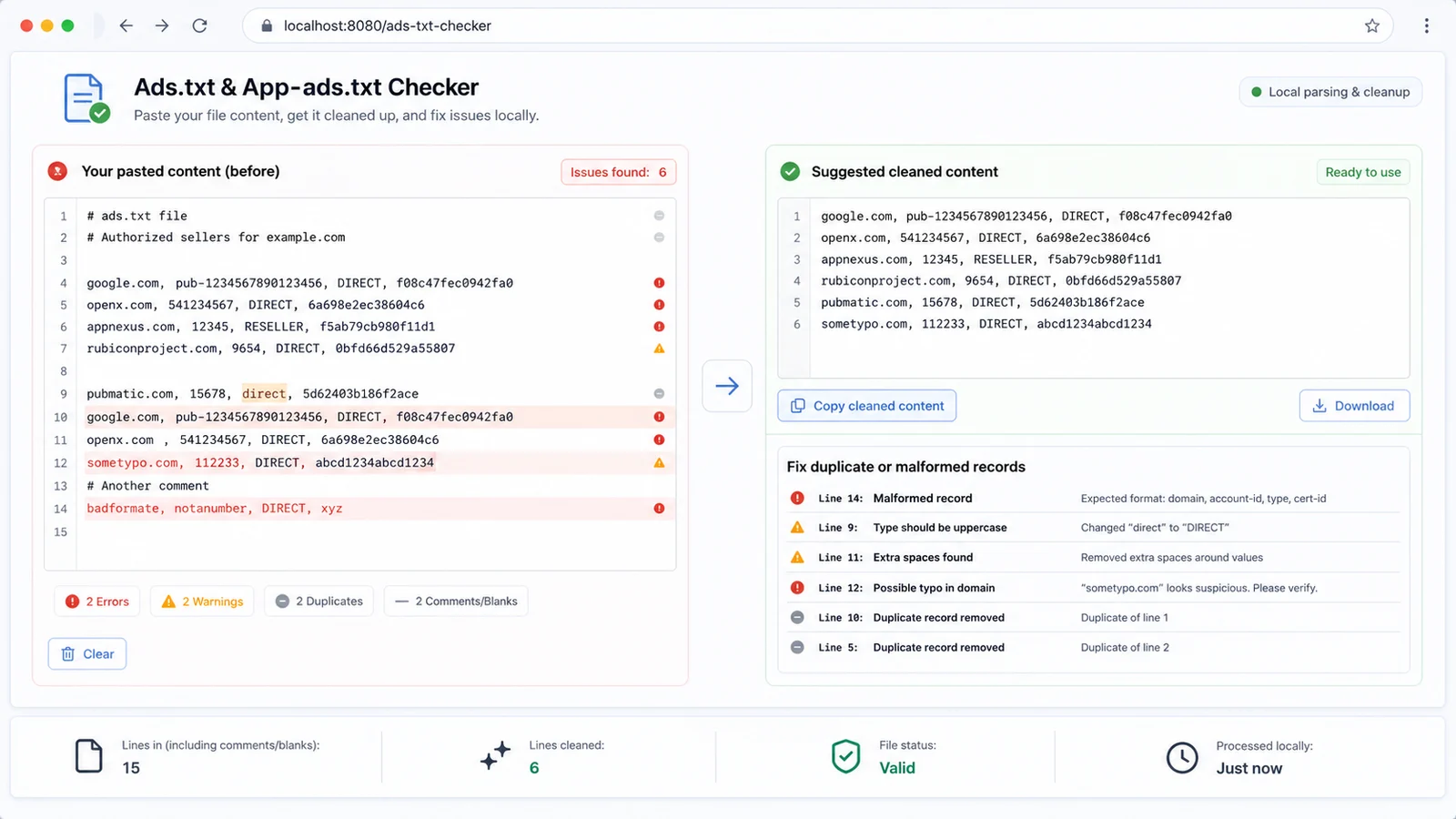Click the browser back arrow
1456x819 pixels.
[x=126, y=25]
